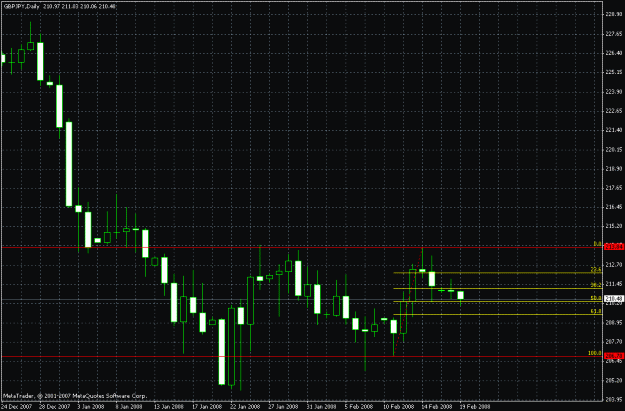Click the 28 Dec 2007 date label
This screenshot has height=411, width=625.
pyautogui.click(x=55, y=407)
